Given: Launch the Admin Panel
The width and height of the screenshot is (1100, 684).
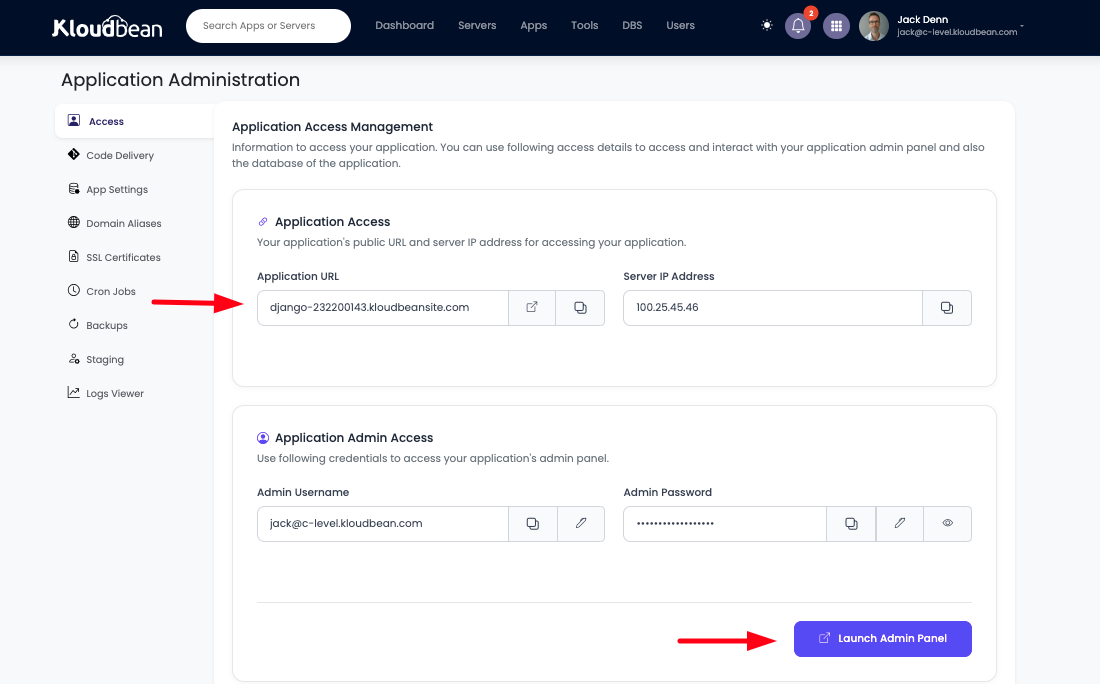Looking at the screenshot, I should 882,639.
